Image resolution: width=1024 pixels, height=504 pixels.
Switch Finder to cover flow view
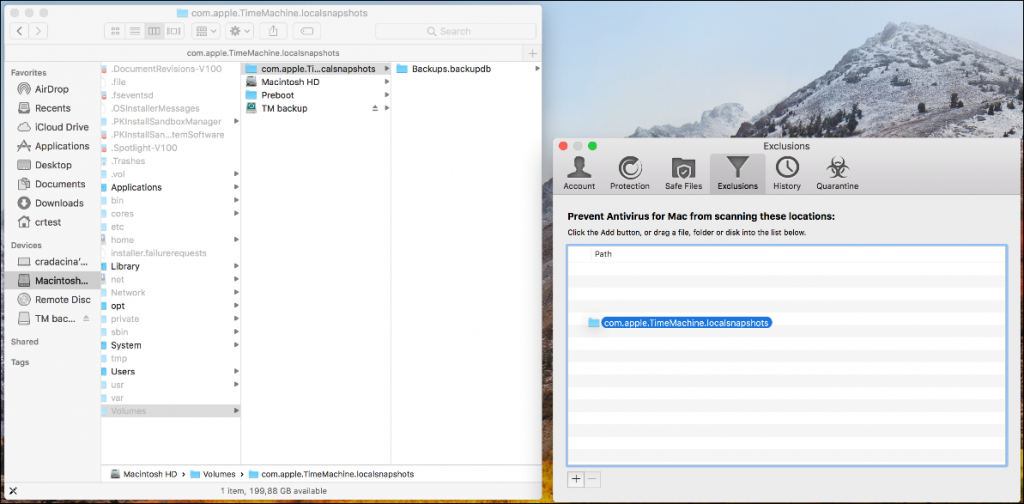click(x=174, y=31)
